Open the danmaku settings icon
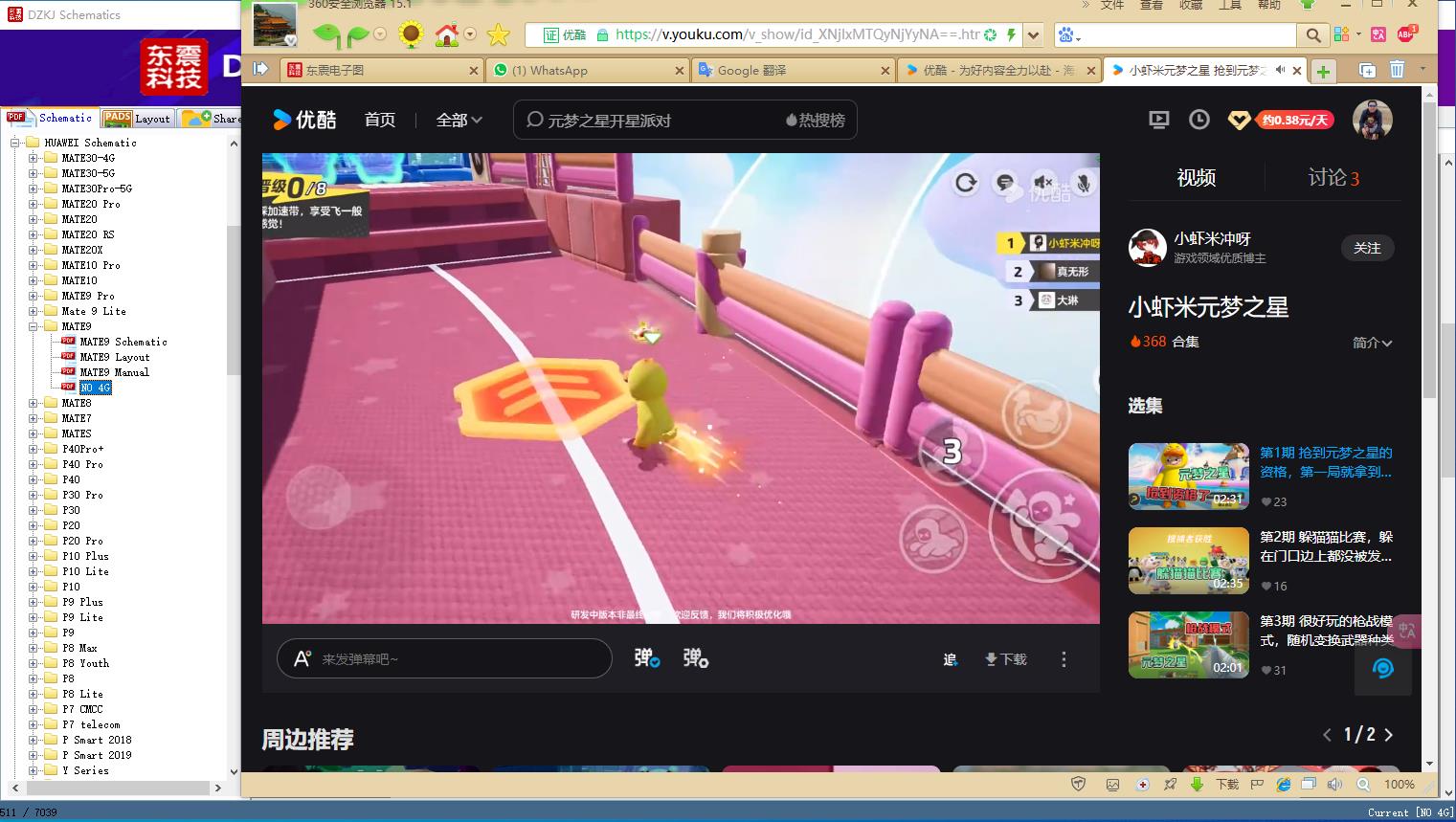The image size is (1456, 822). 696,658
